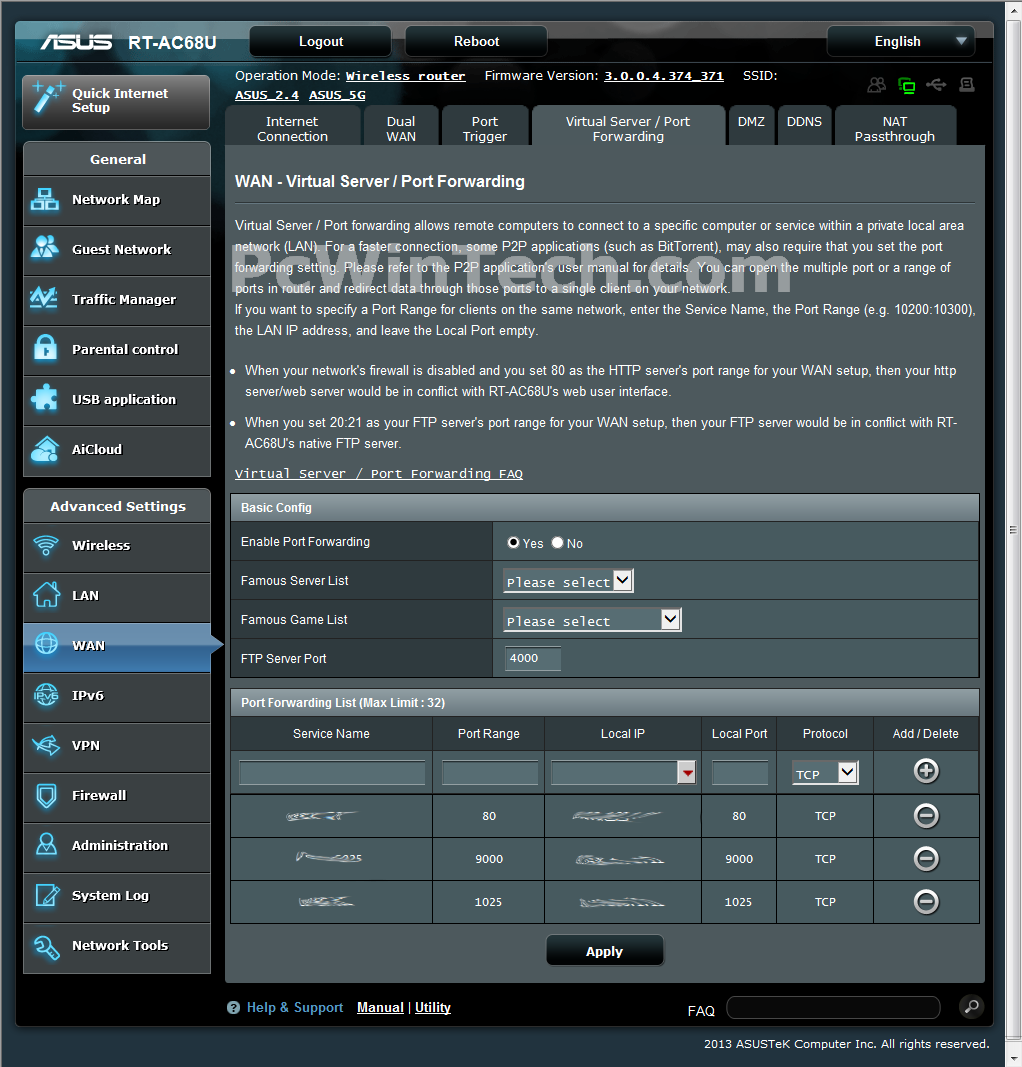Delete the port 9000 forwarding rule
Viewport: 1022px width, 1067px height.
point(925,858)
